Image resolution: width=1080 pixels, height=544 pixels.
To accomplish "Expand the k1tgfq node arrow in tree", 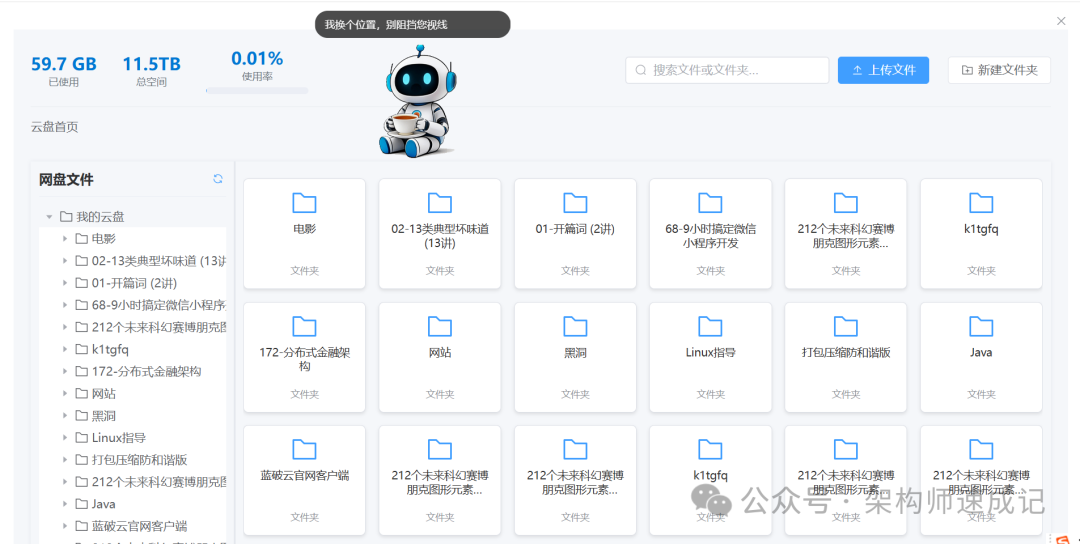I will tap(65, 349).
